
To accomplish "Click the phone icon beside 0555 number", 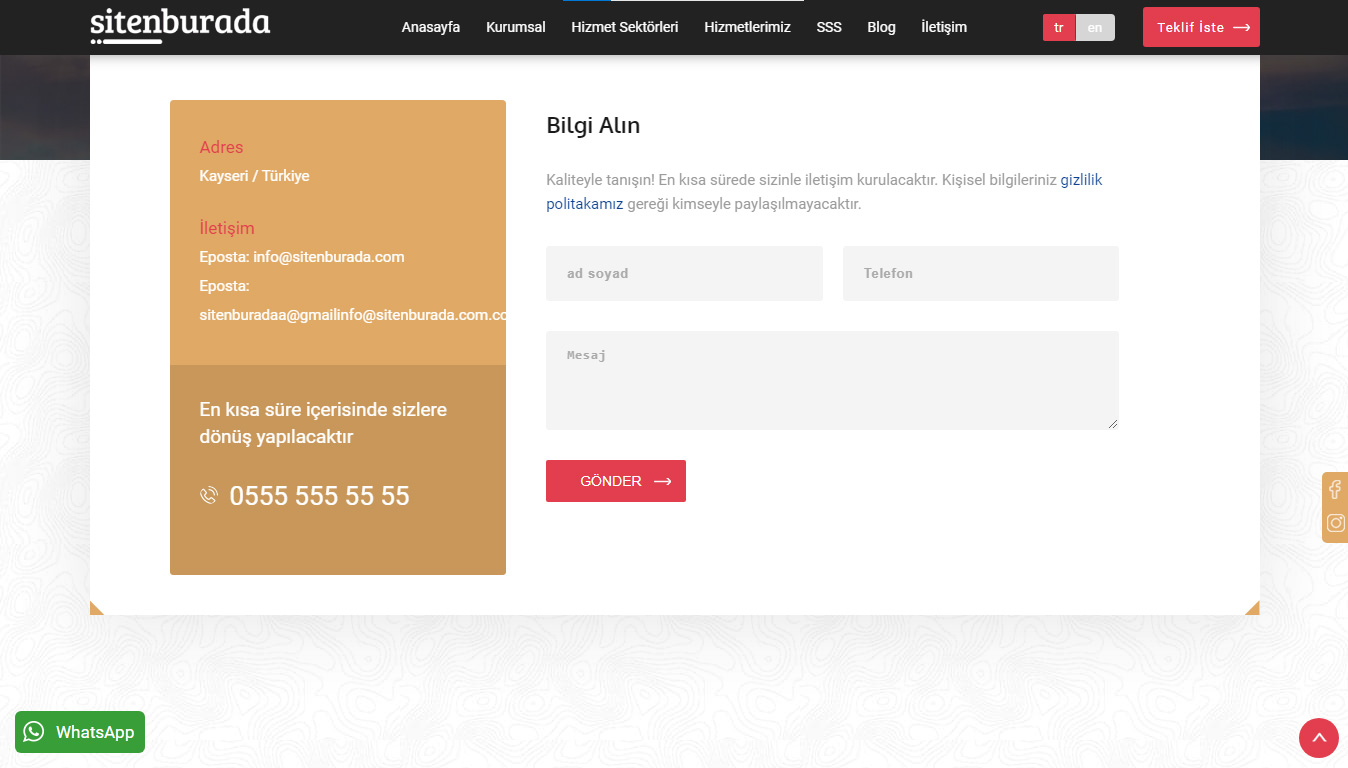I will [209, 495].
